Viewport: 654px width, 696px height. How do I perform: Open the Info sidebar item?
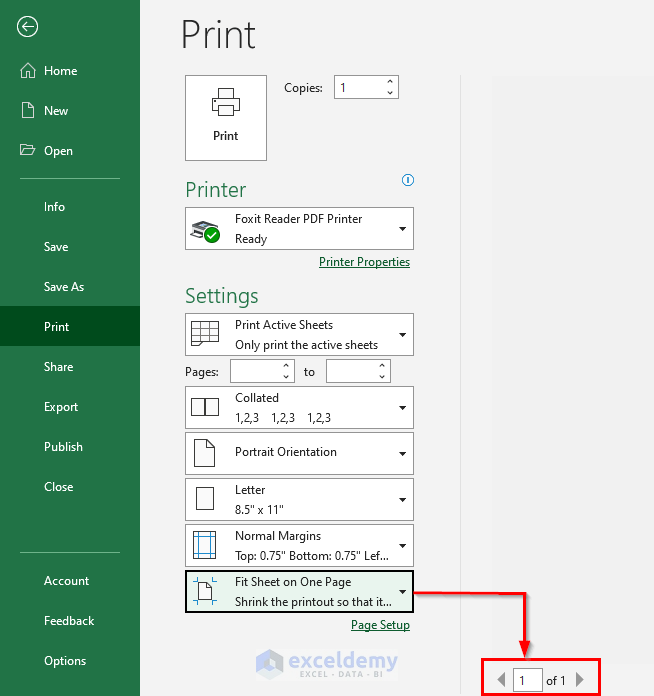(x=70, y=207)
